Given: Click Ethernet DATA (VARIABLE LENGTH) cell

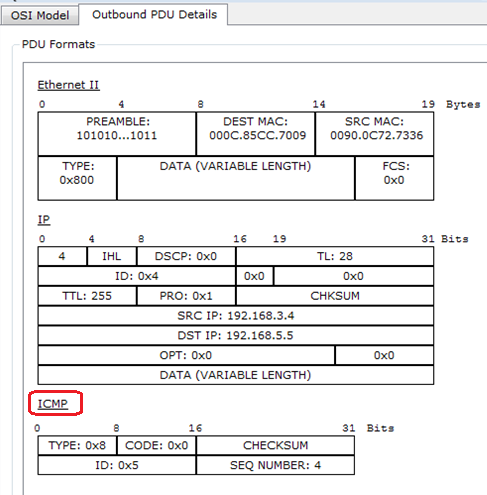Looking at the screenshot, I should click(236, 178).
